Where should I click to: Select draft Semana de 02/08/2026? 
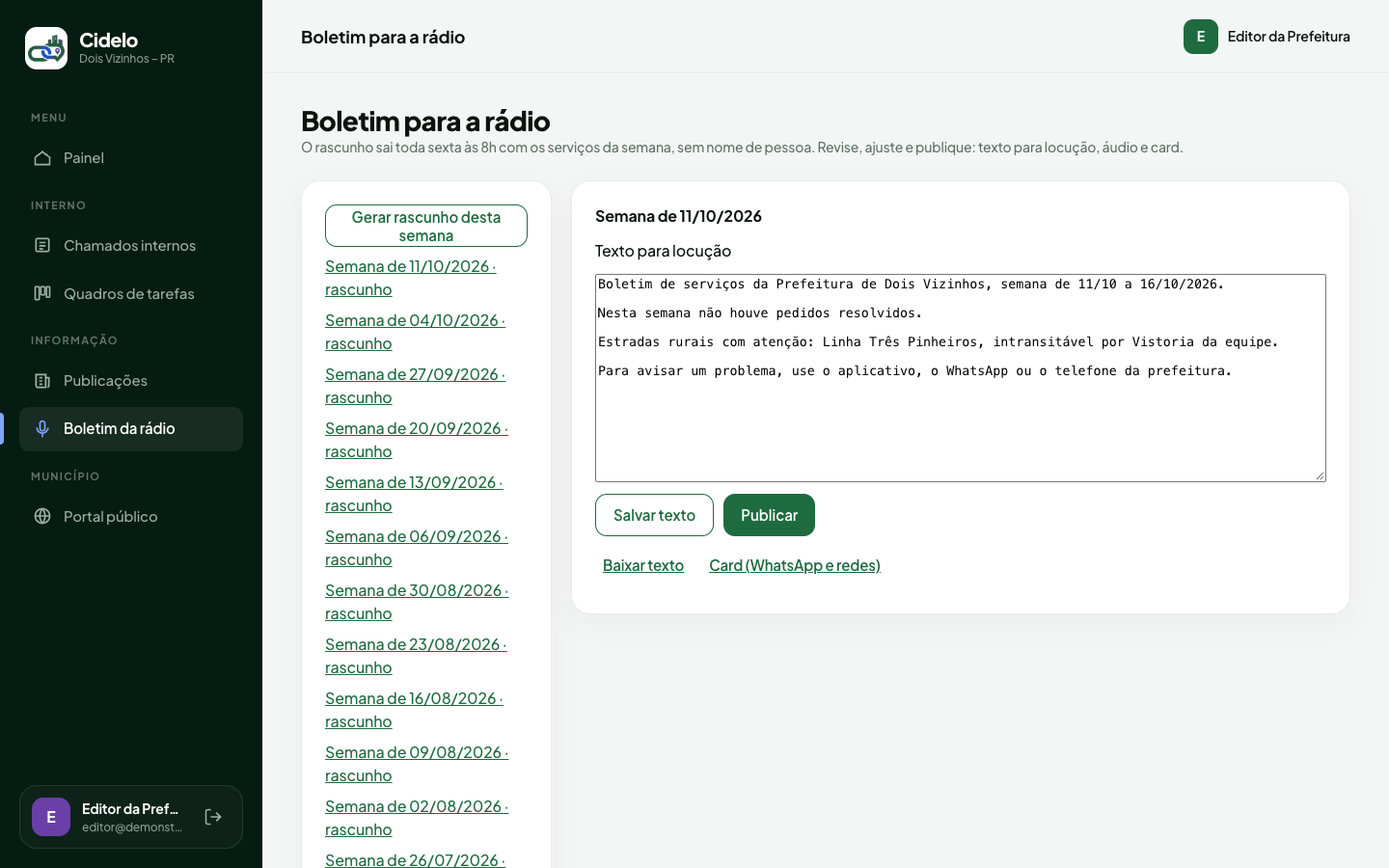click(x=417, y=818)
